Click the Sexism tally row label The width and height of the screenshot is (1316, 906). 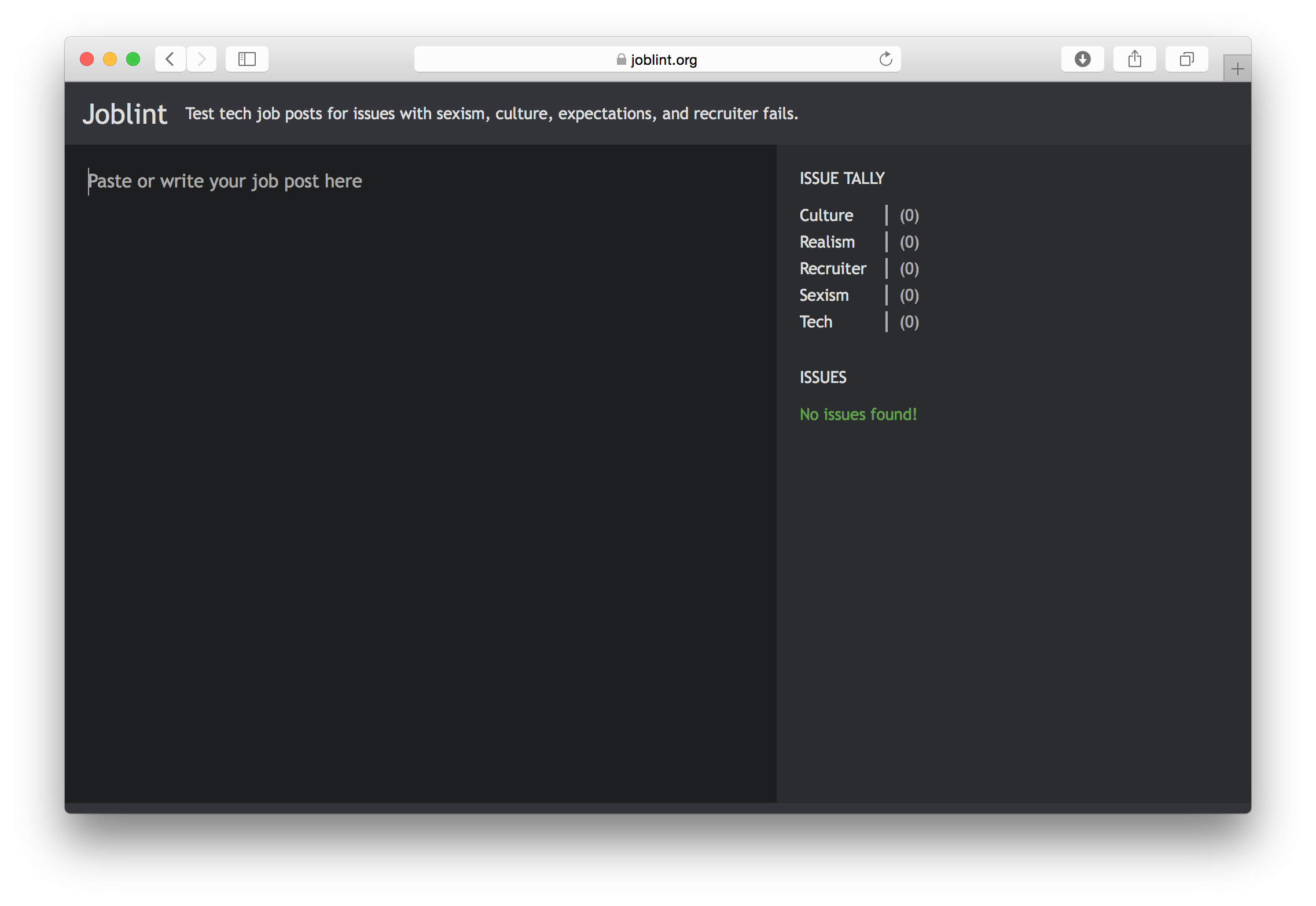(x=824, y=295)
